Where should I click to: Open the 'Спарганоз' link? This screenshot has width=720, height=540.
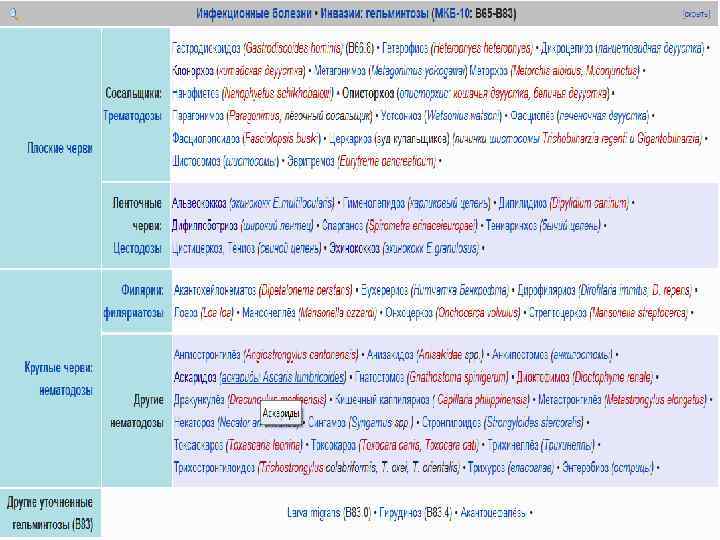tap(343, 225)
